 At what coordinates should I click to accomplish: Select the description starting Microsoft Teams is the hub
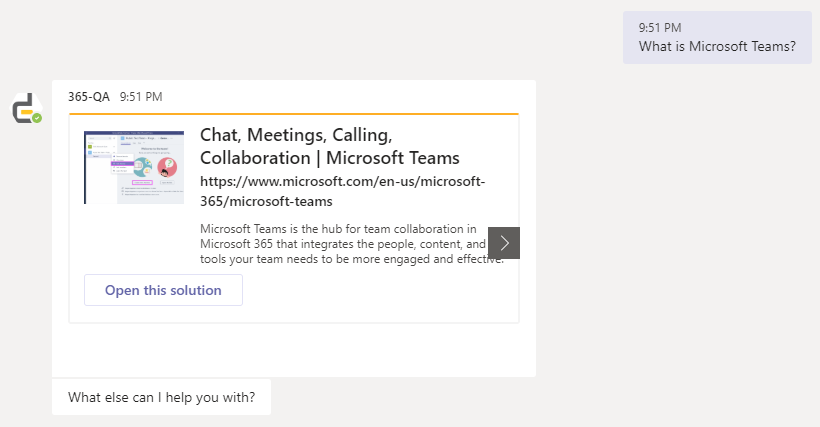pos(352,244)
